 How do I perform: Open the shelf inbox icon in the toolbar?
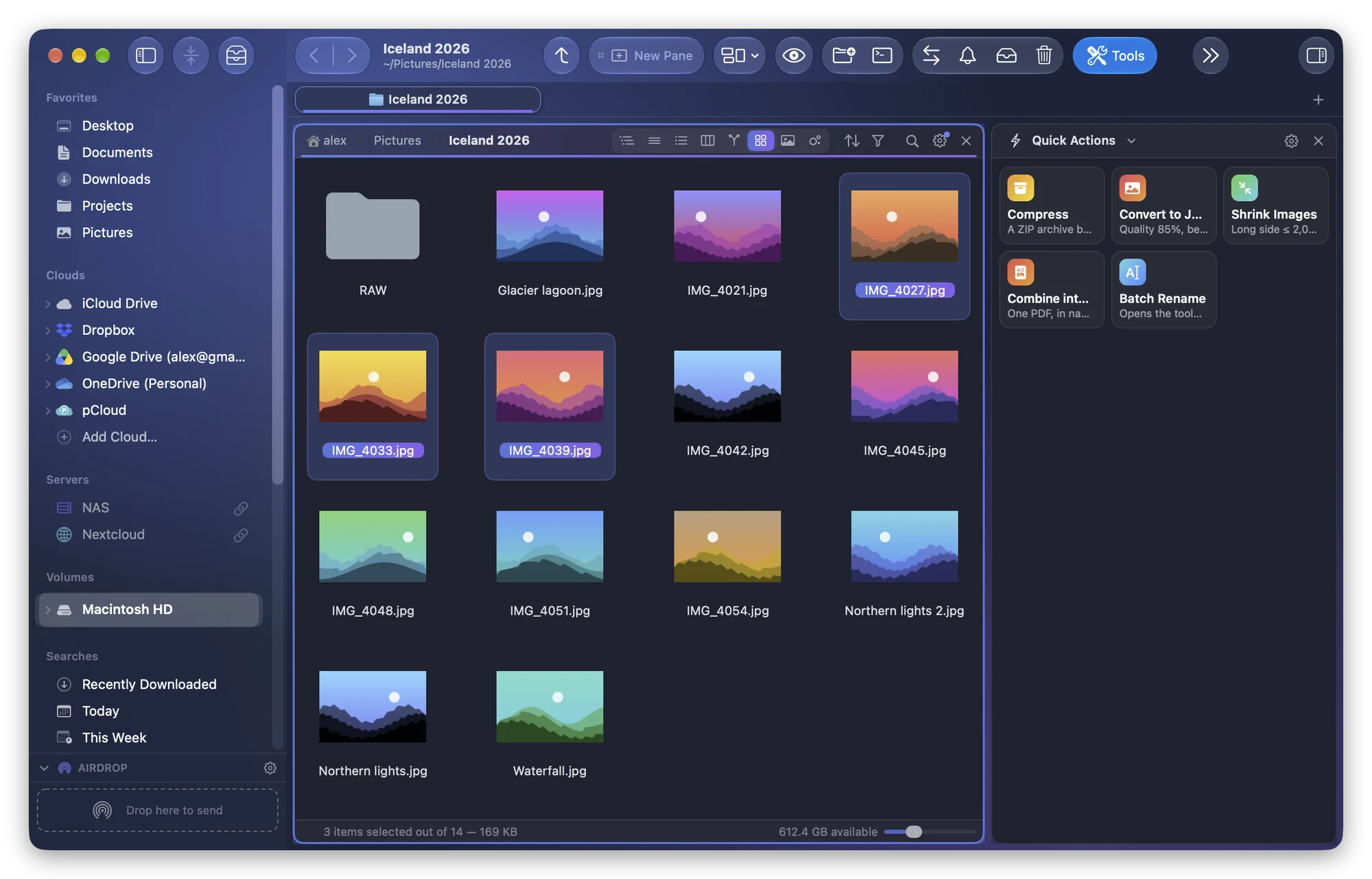tap(236, 56)
